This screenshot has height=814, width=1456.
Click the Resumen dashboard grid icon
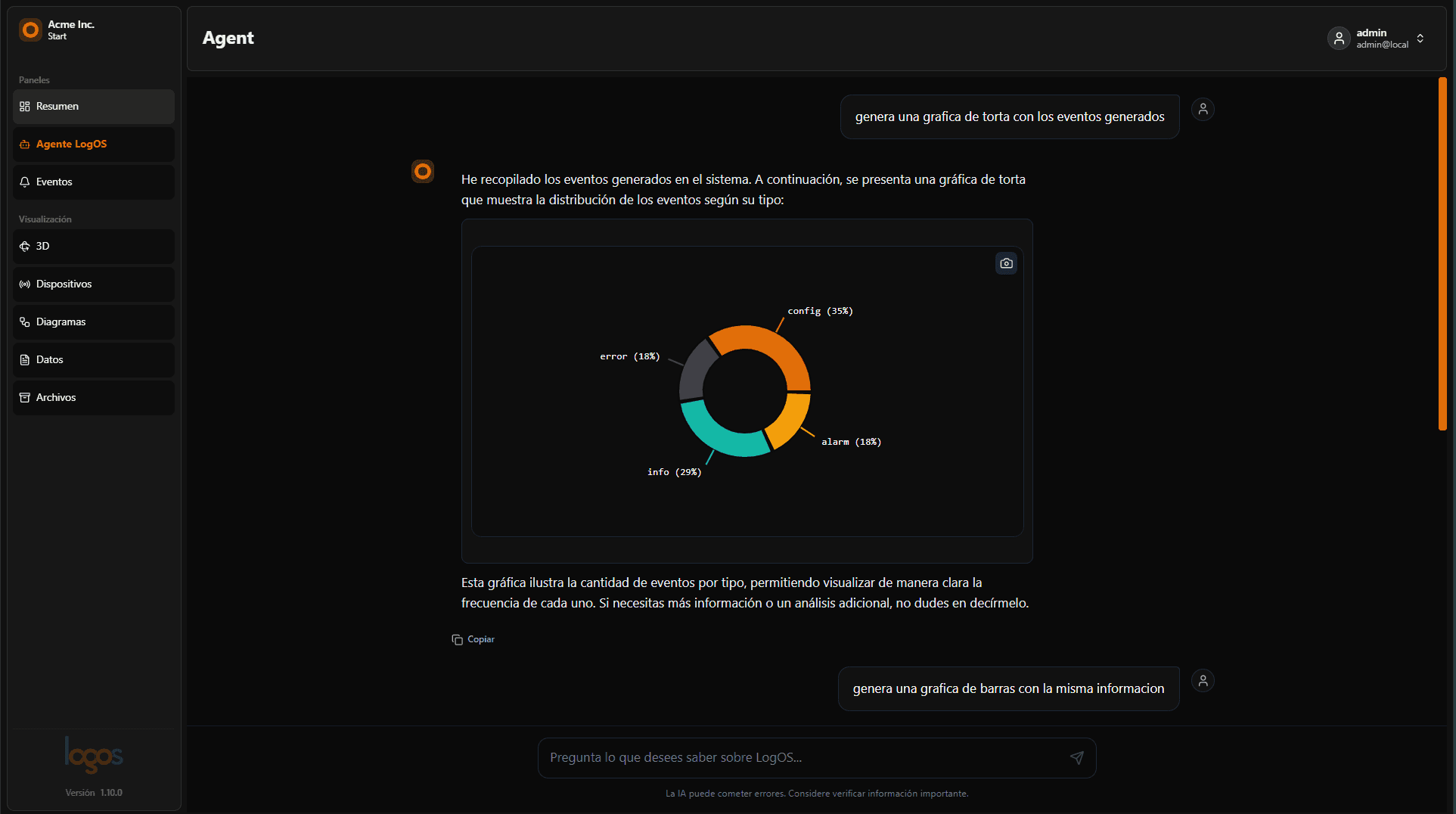25,107
